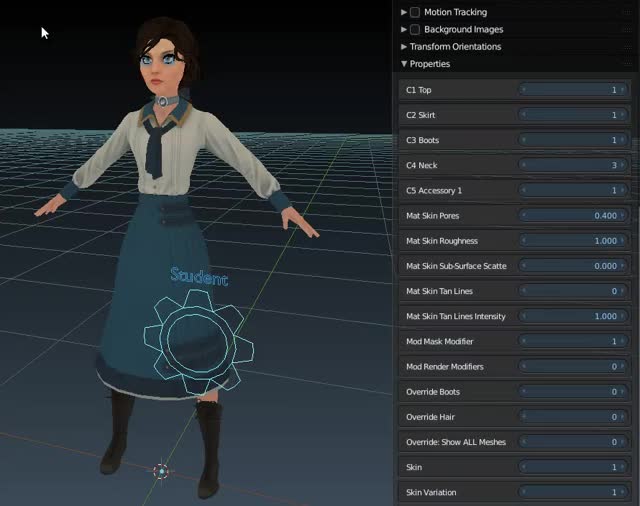Decrease the C4 Neck value with left arrow
This screenshot has width=640, height=506.
pyautogui.click(x=524, y=165)
